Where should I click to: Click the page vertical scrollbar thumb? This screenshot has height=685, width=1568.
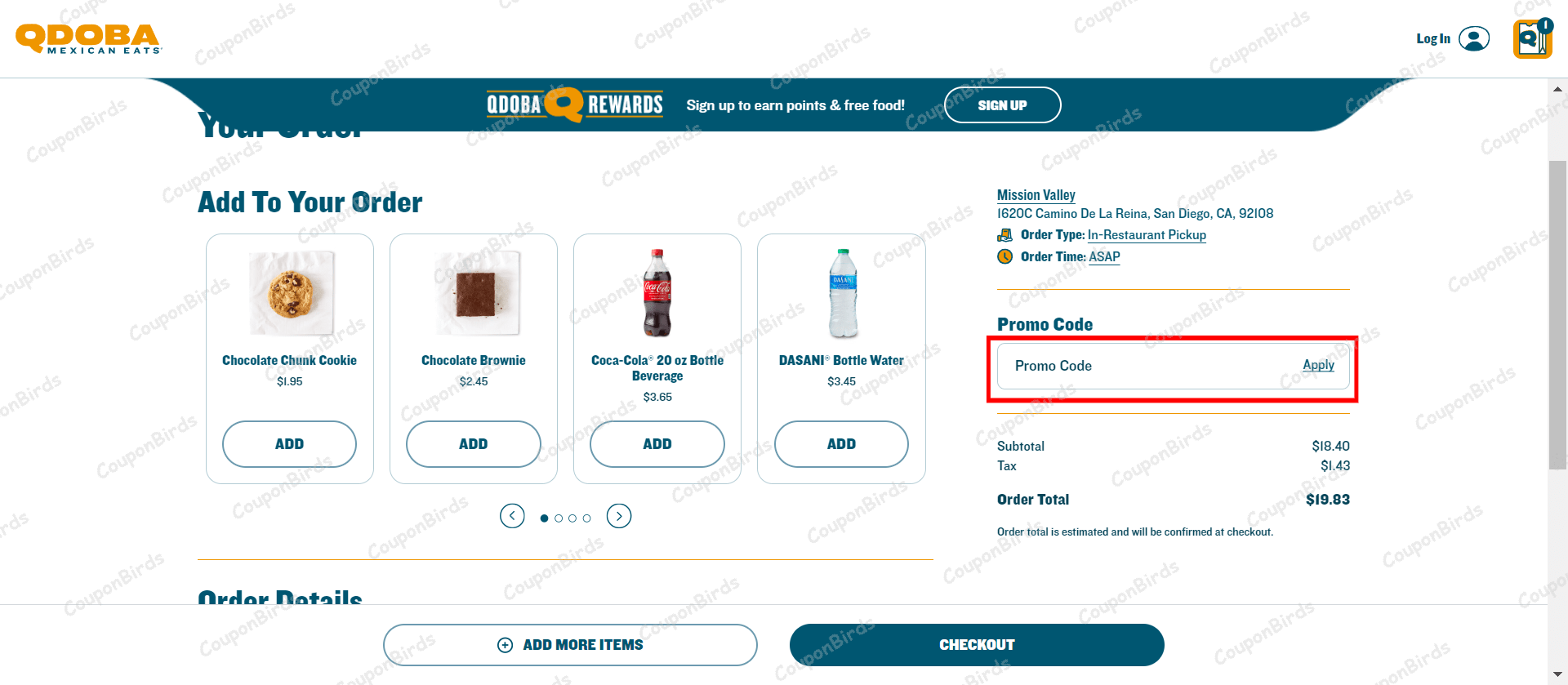click(1557, 315)
